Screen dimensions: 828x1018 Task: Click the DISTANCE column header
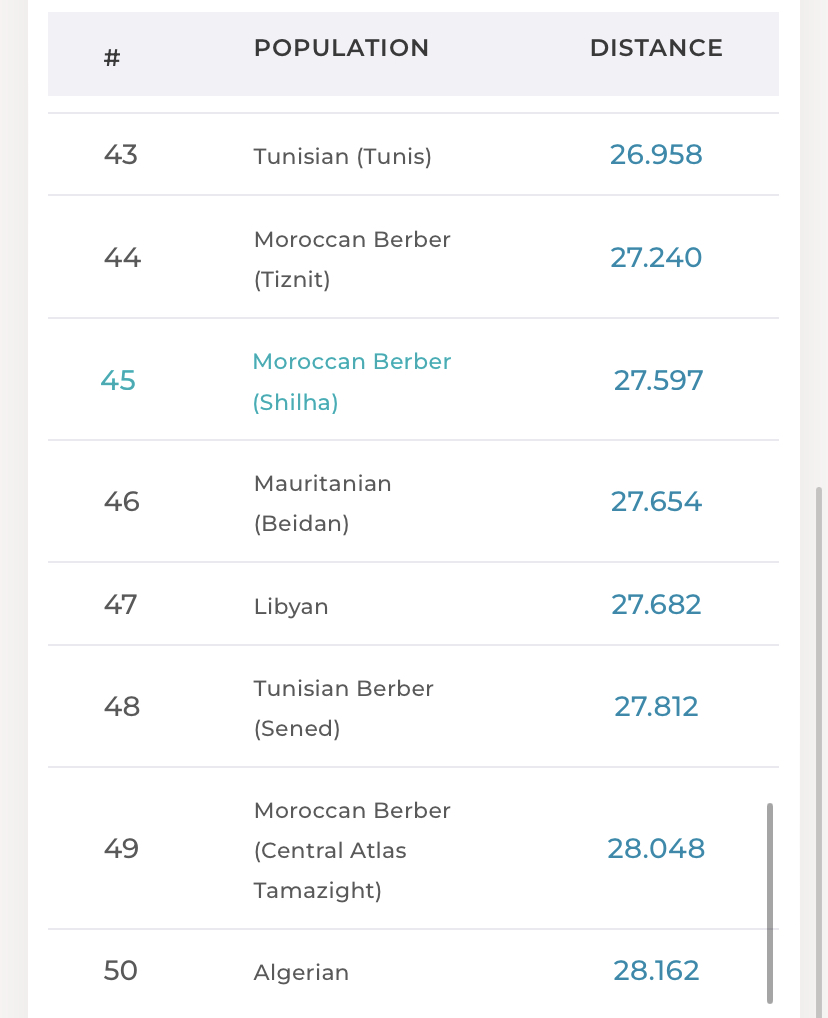click(656, 48)
